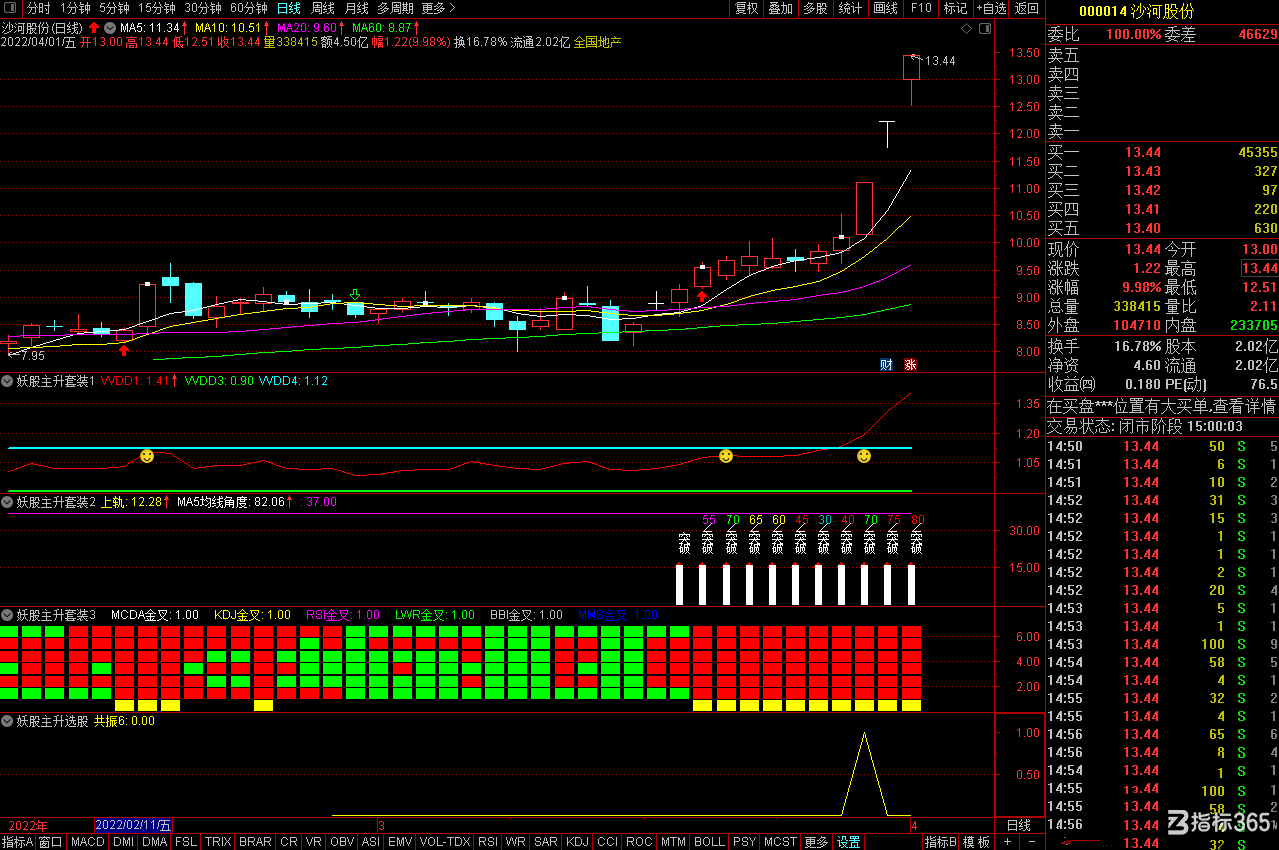Expand the 妖股主升套装3 indicator menu icon

[x=7, y=615]
